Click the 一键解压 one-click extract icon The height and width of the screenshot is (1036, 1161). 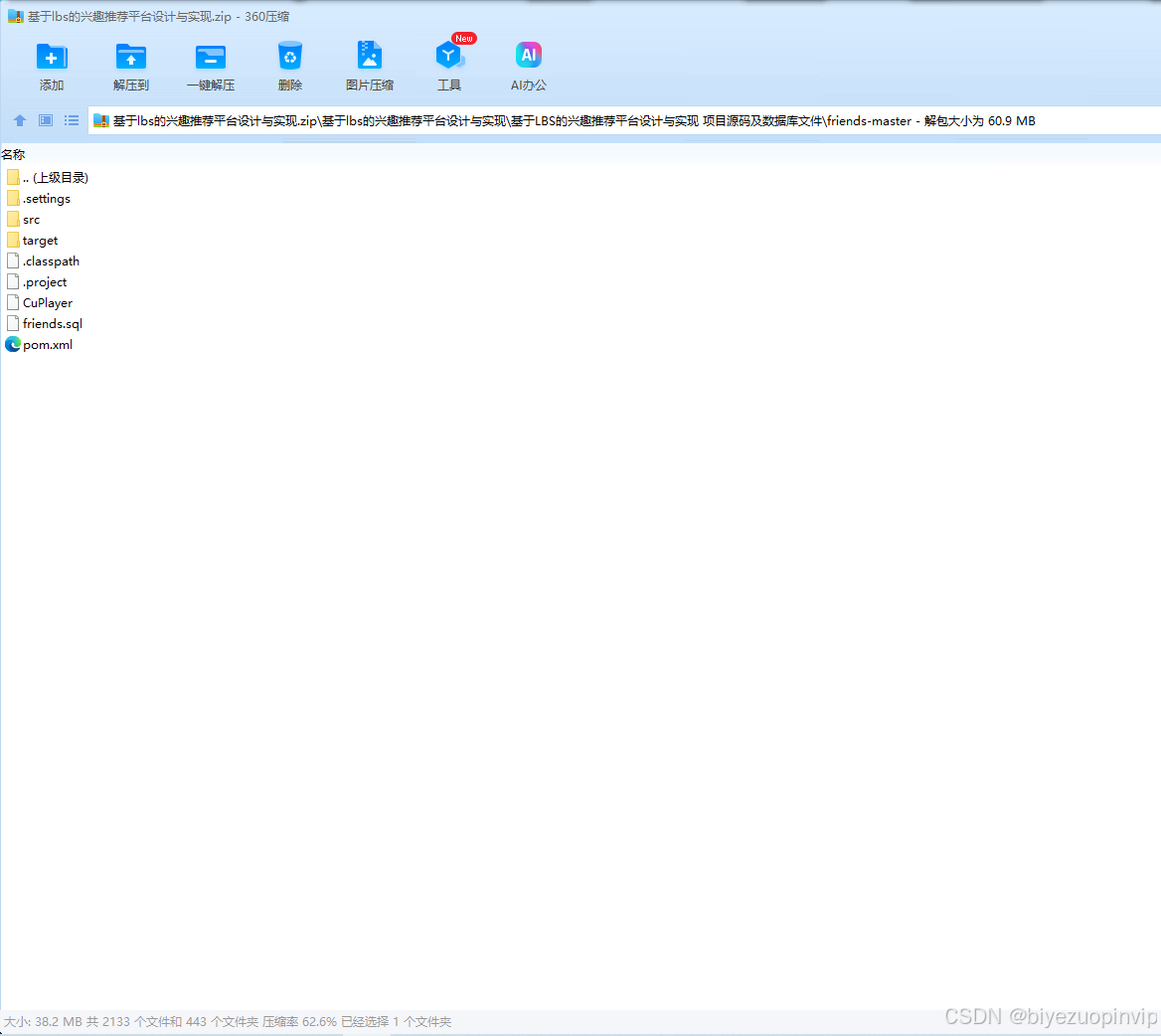coord(211,57)
